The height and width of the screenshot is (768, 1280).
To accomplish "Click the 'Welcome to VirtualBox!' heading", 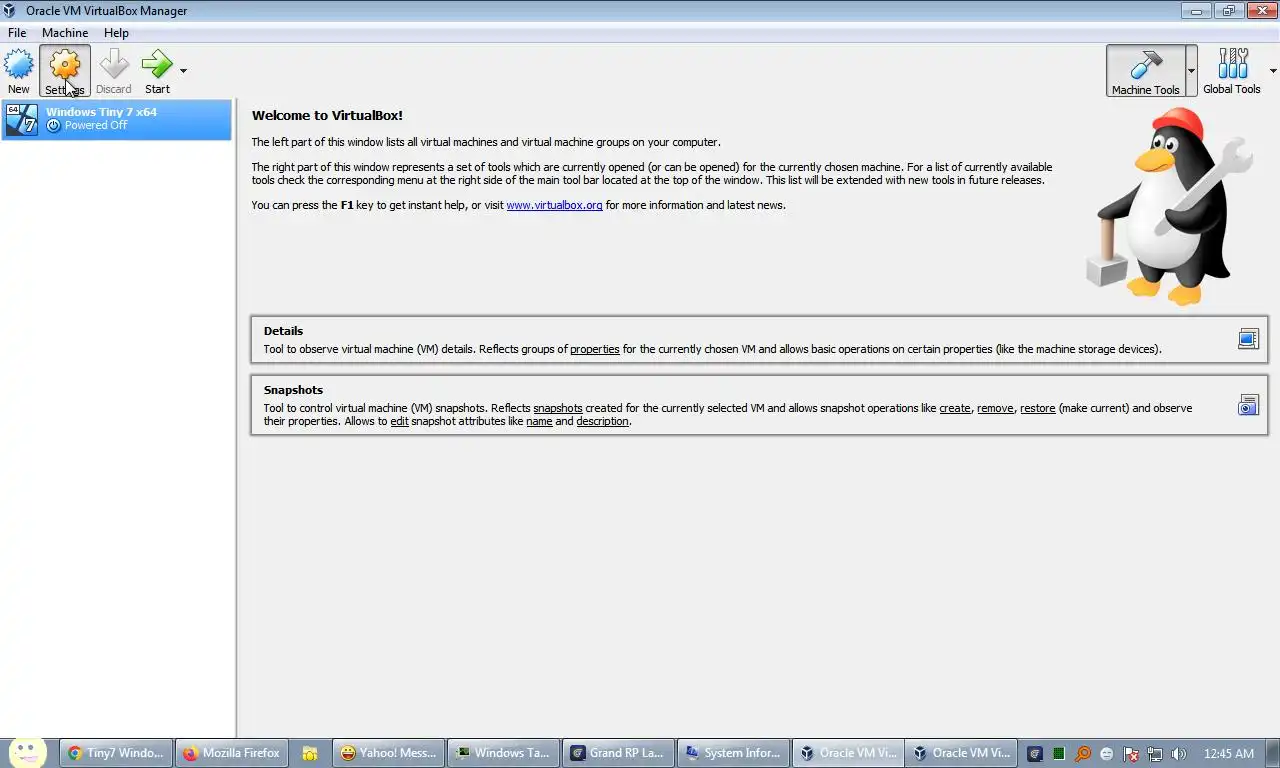I will pos(327,115).
